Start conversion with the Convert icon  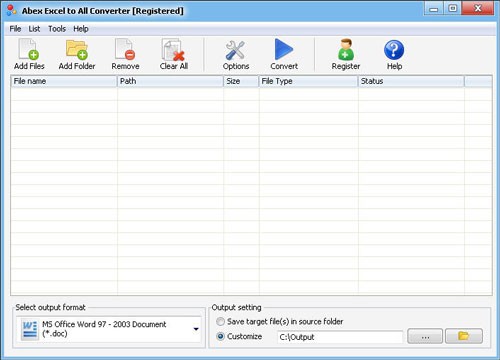click(x=284, y=49)
